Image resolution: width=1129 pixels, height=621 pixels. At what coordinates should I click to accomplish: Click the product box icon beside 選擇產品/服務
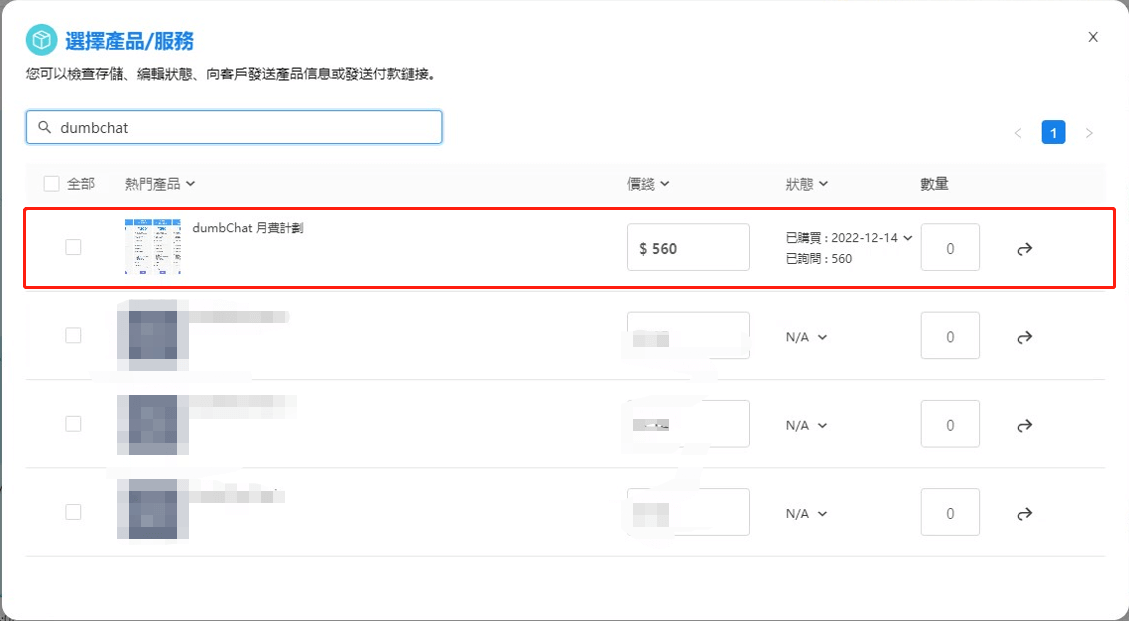click(41, 40)
